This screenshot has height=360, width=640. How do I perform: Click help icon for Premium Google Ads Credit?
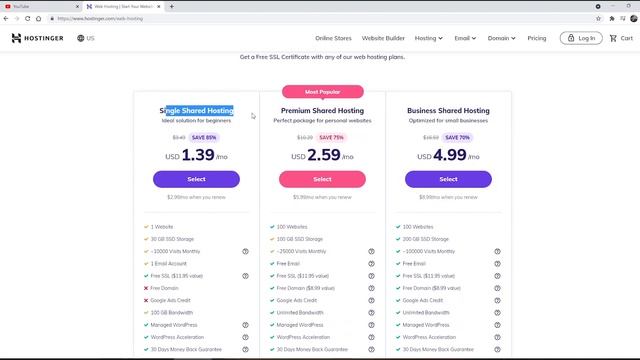click(x=371, y=300)
